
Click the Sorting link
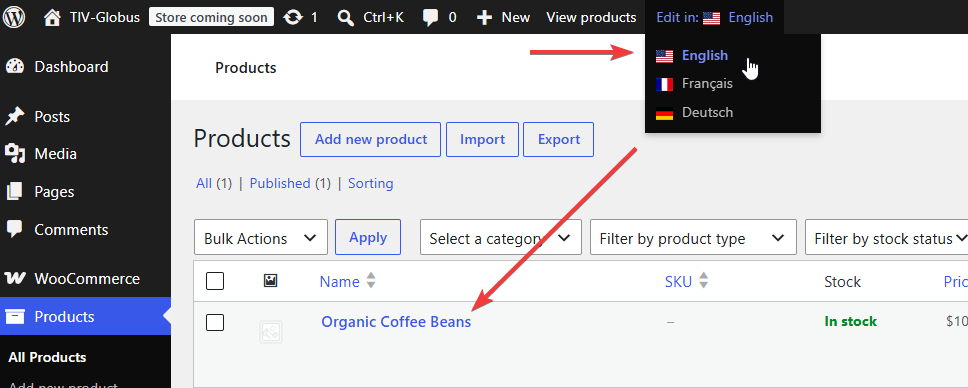coord(370,183)
